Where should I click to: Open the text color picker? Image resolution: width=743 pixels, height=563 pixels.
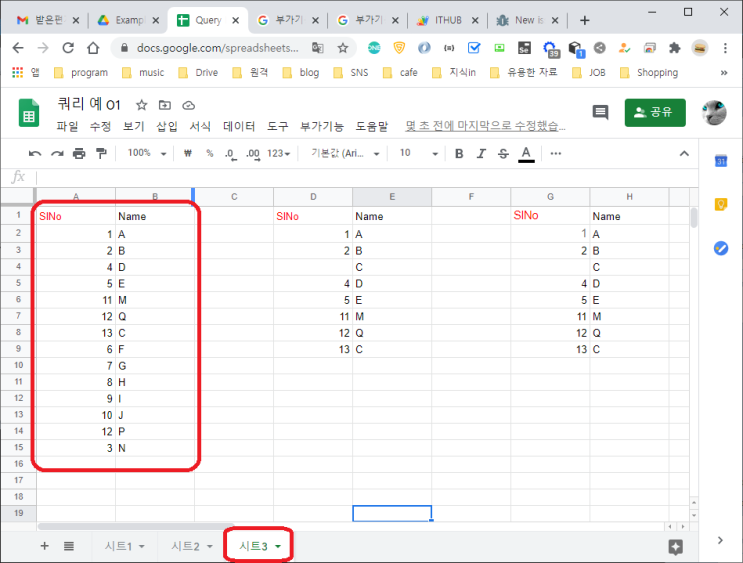526,154
